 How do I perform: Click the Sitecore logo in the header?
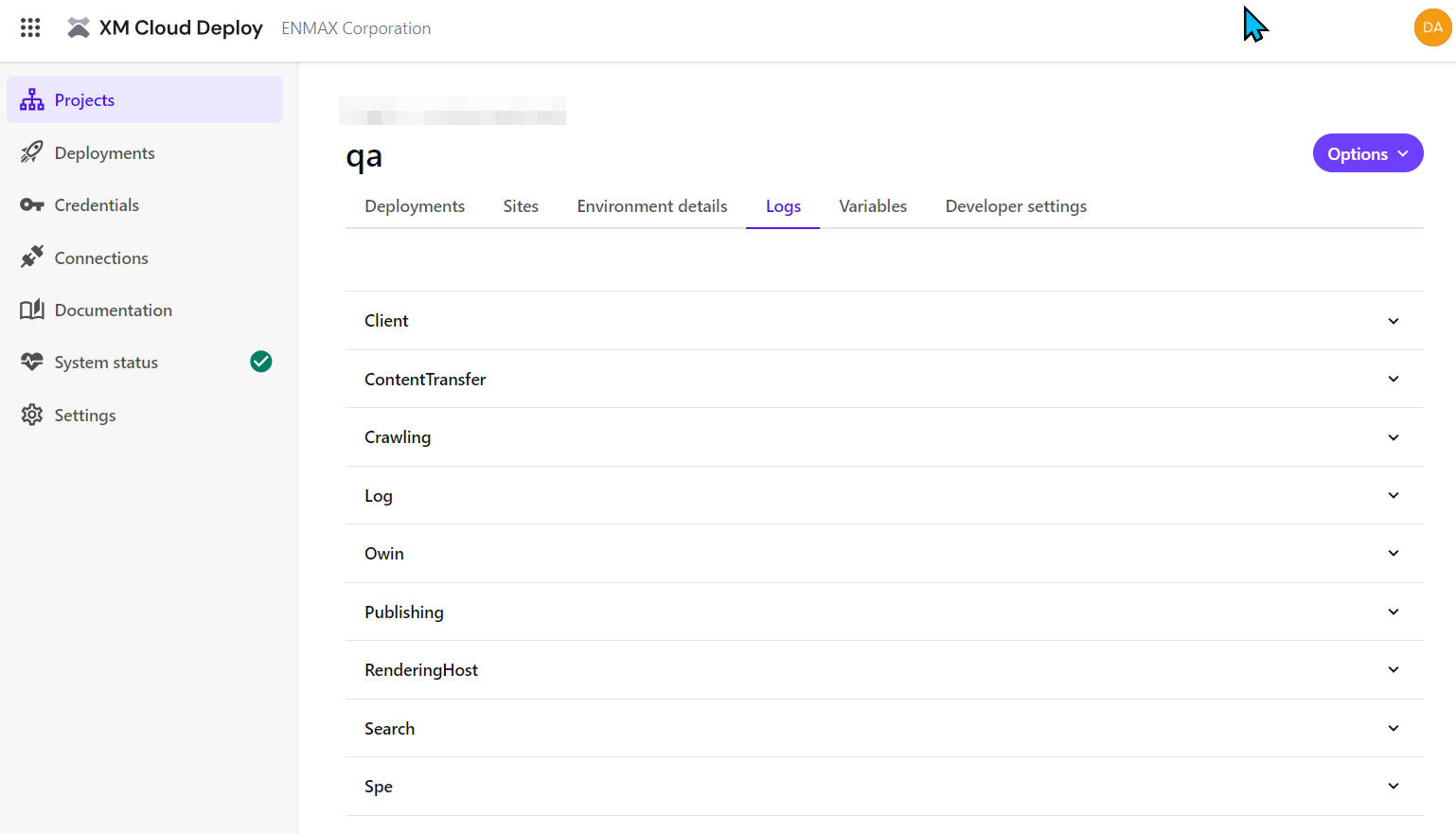pos(78,27)
